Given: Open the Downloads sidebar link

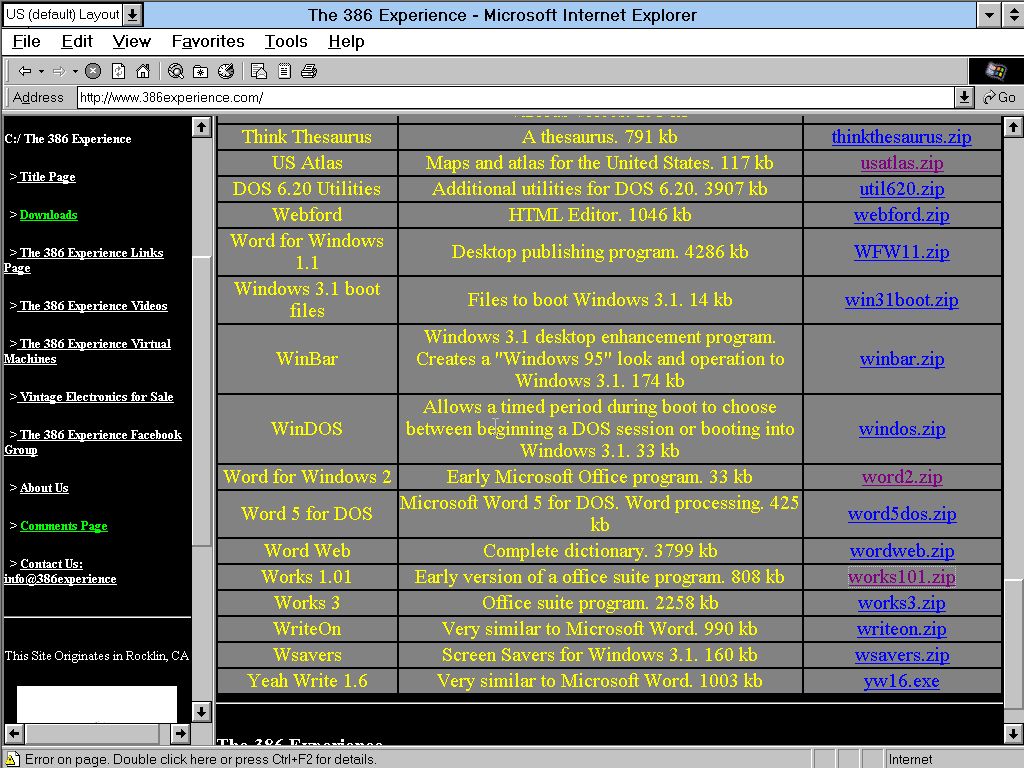Looking at the screenshot, I should click(x=48, y=215).
